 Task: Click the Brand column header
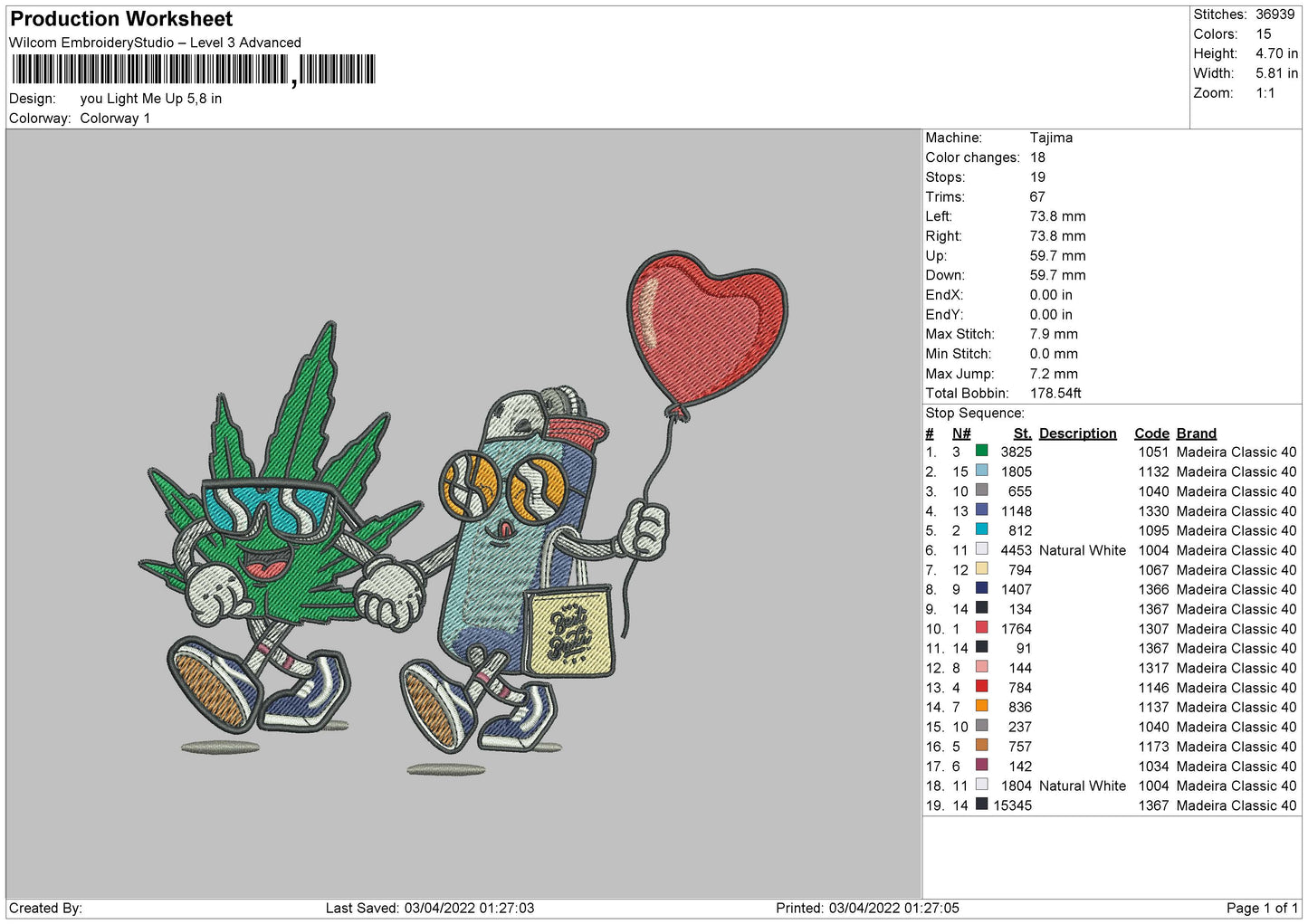tap(1196, 433)
